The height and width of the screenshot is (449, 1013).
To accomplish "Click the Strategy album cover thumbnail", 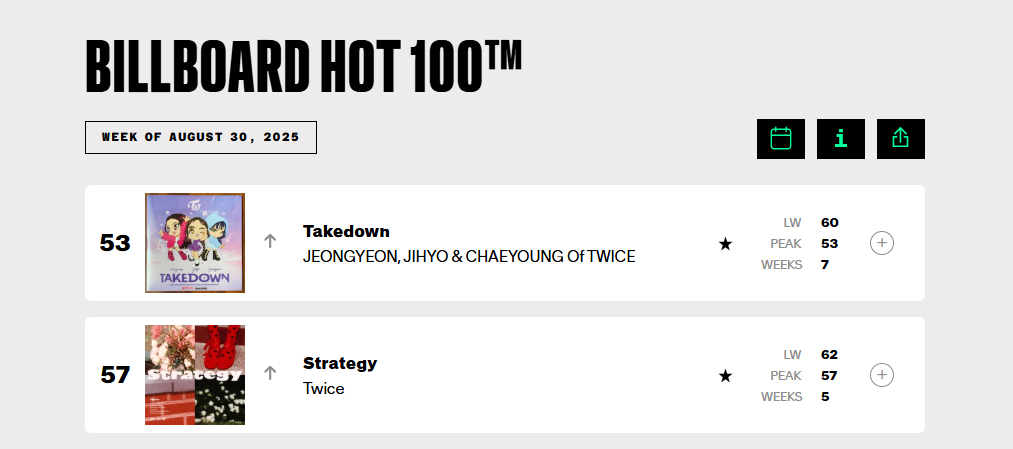I will [195, 375].
